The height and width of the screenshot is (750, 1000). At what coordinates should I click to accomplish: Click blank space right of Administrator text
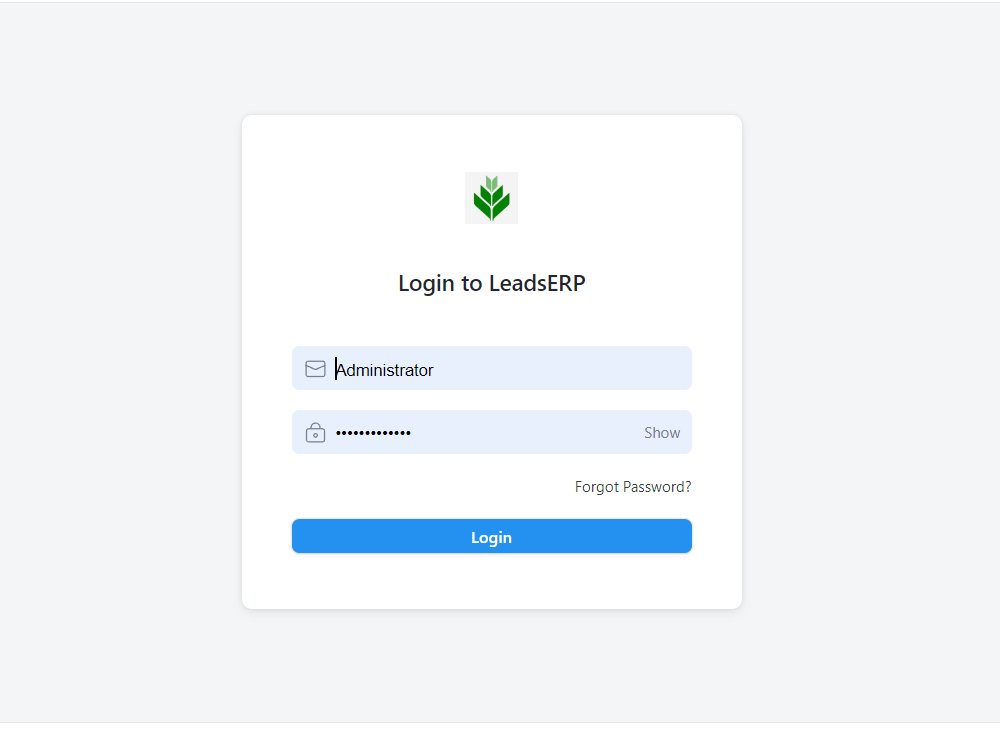561,369
